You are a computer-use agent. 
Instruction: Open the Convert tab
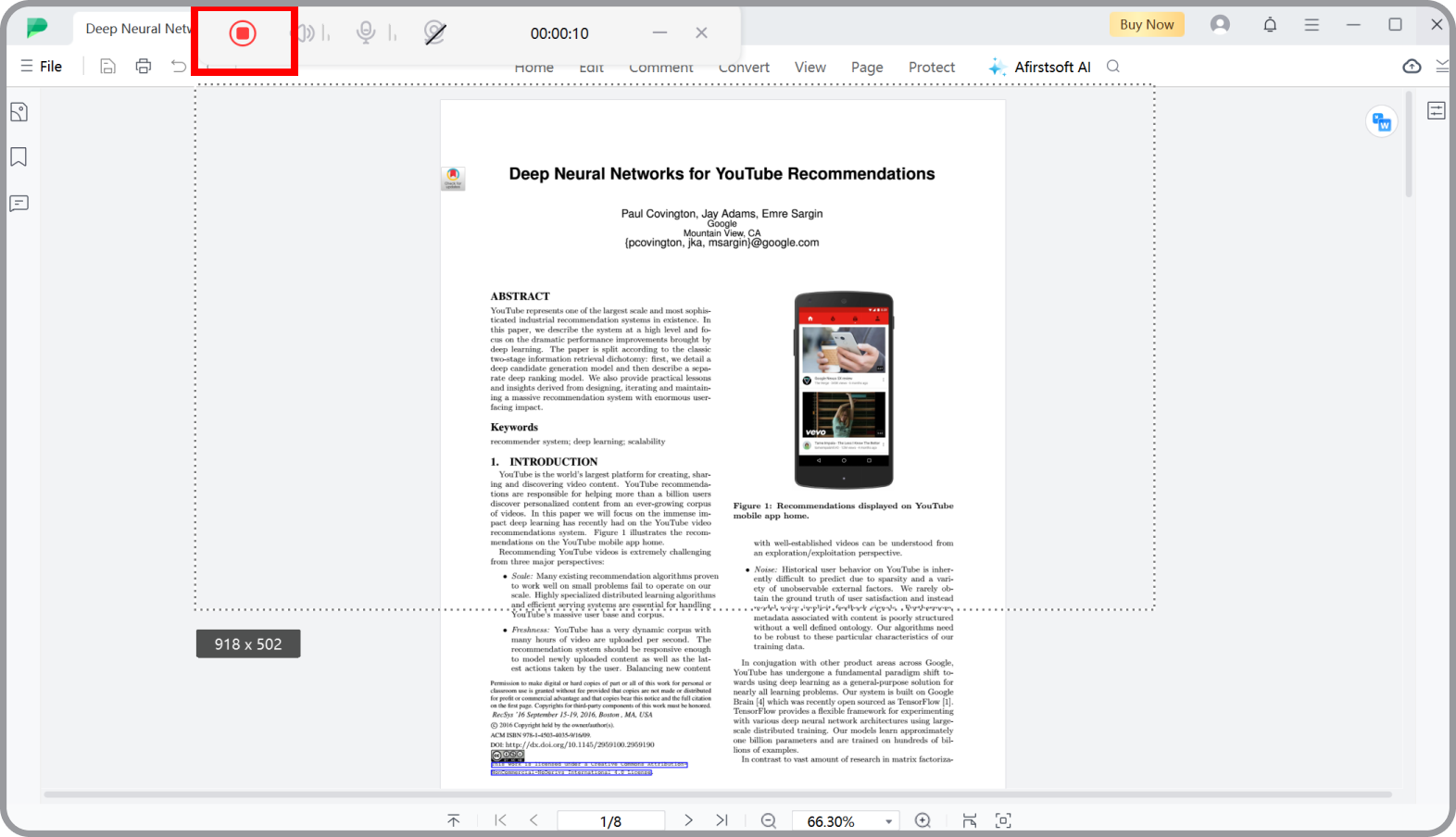744,68
